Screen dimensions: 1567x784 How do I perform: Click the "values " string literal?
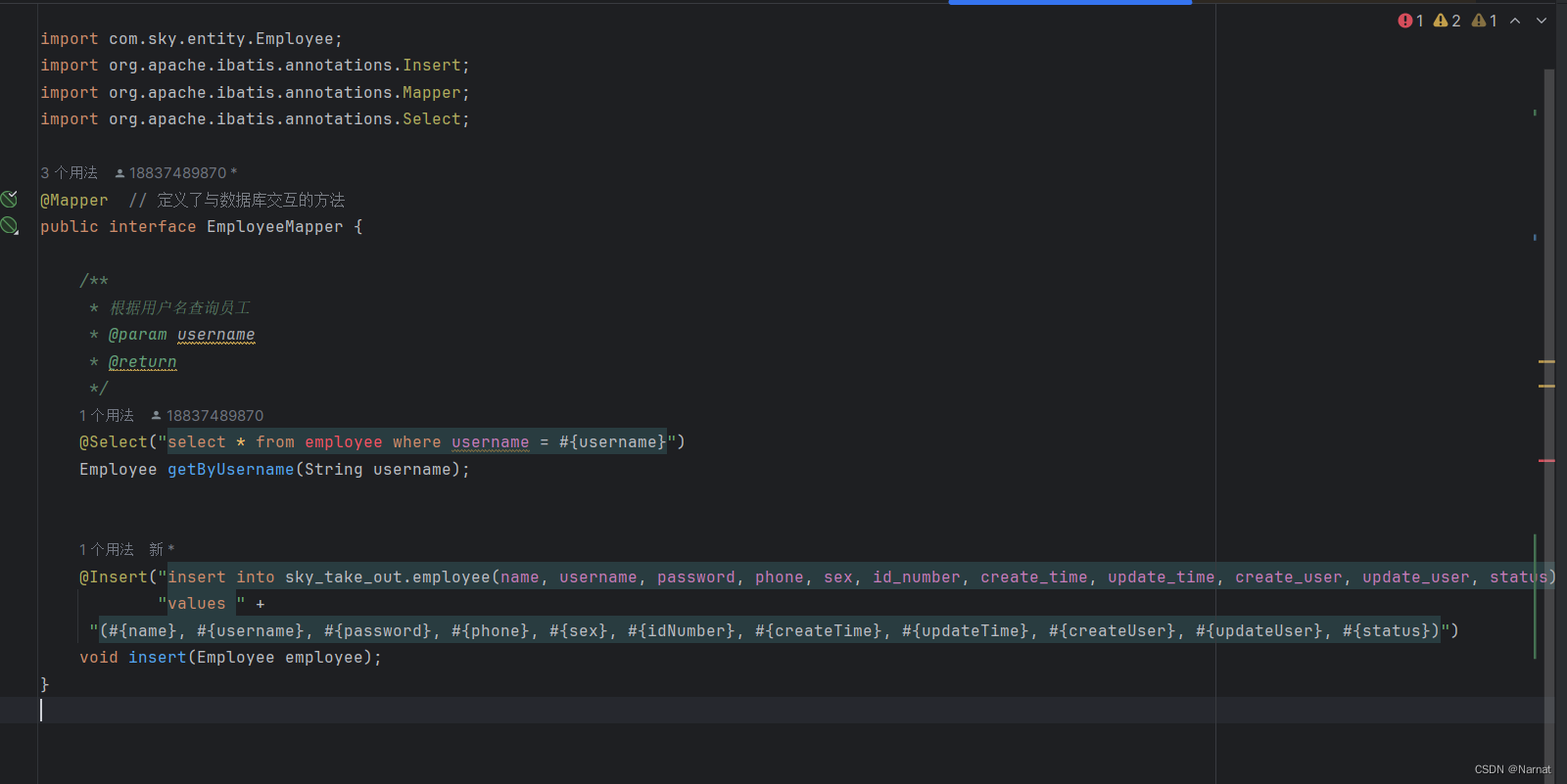click(x=202, y=604)
